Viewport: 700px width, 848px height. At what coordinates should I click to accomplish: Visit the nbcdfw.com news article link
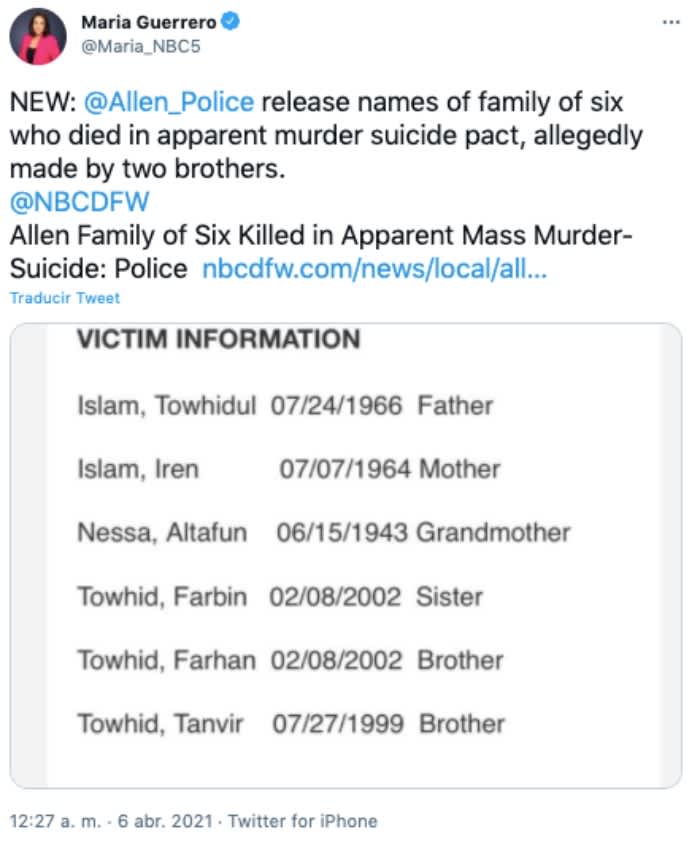[375, 270]
